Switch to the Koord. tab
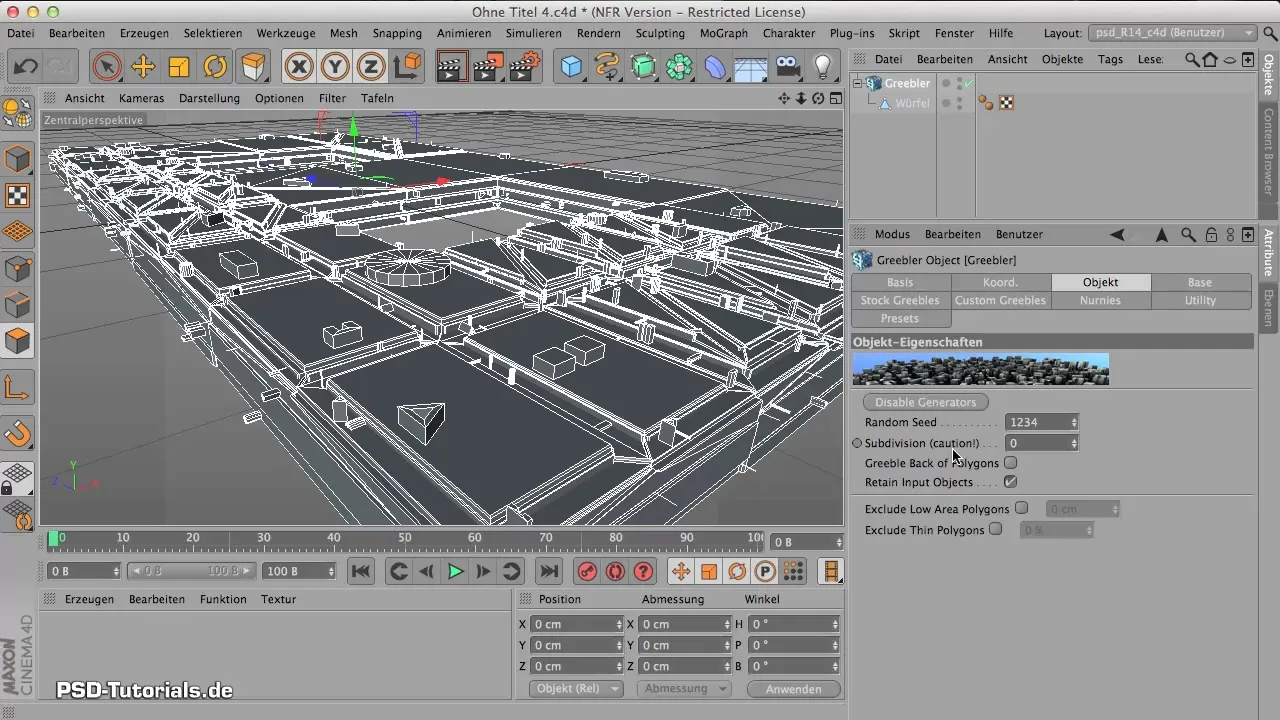Image resolution: width=1280 pixels, height=720 pixels. pyautogui.click(x=1000, y=282)
